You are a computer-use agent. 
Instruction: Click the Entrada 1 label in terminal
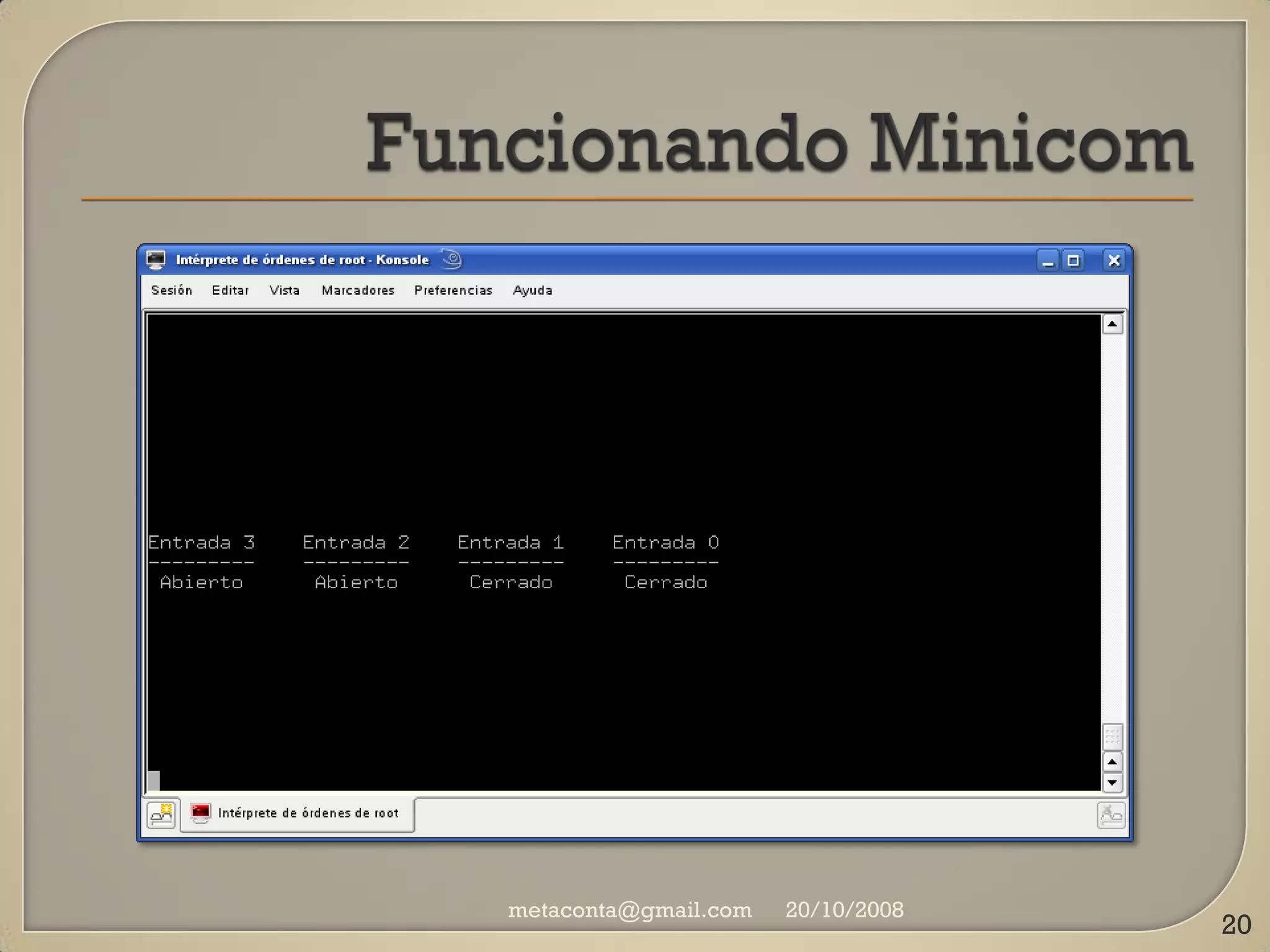tap(511, 543)
